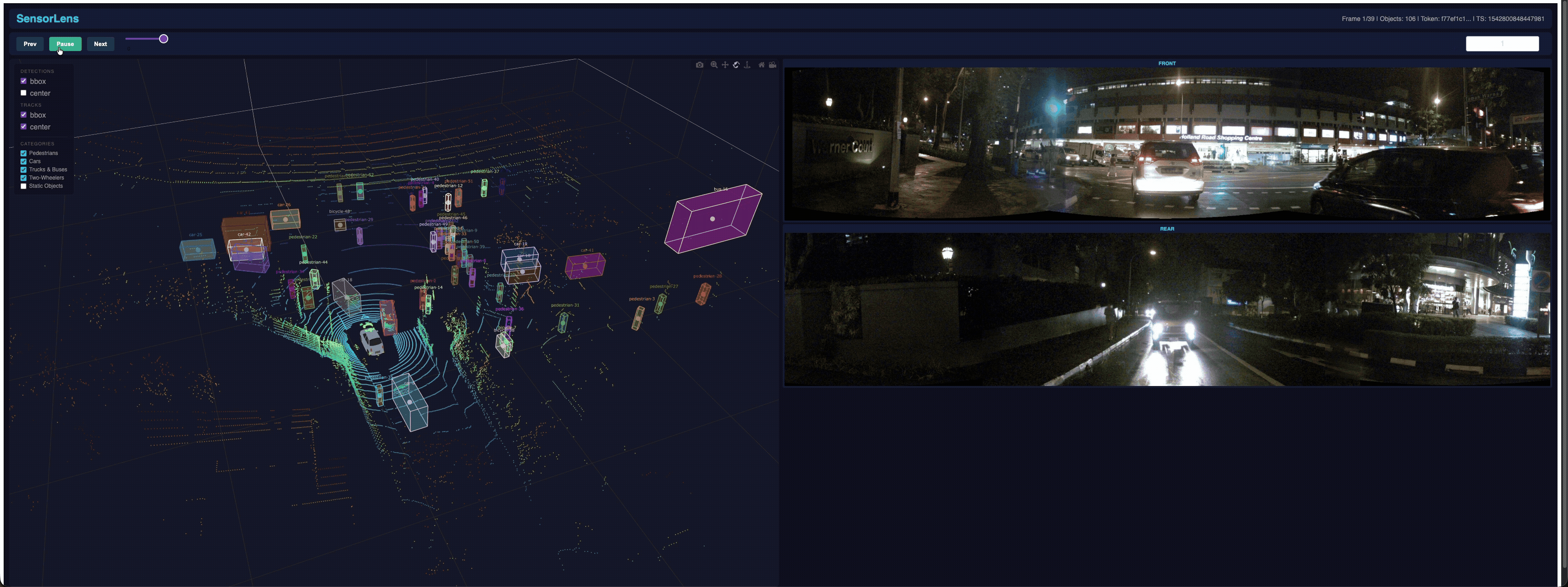The width and height of the screenshot is (1568, 587).
Task: Select the turntable rotation tool
Action: click(748, 65)
